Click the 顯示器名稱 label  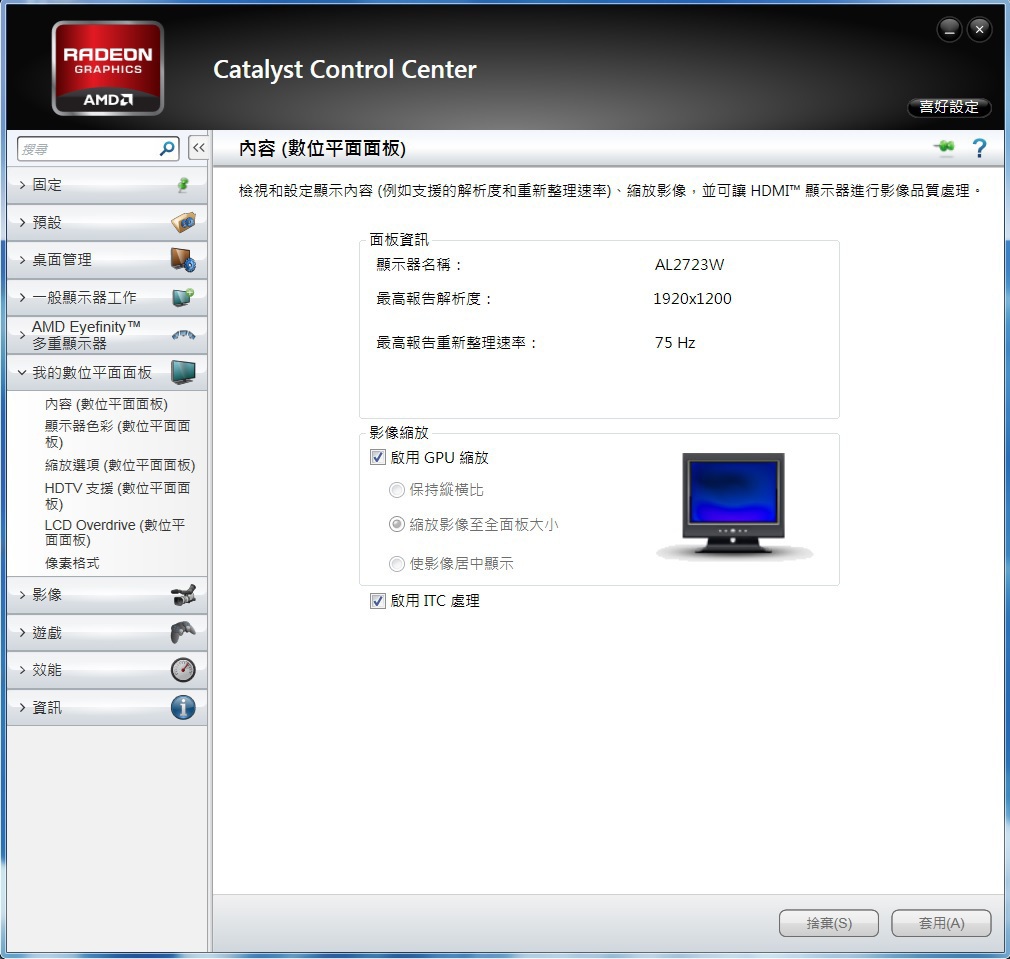tap(419, 265)
